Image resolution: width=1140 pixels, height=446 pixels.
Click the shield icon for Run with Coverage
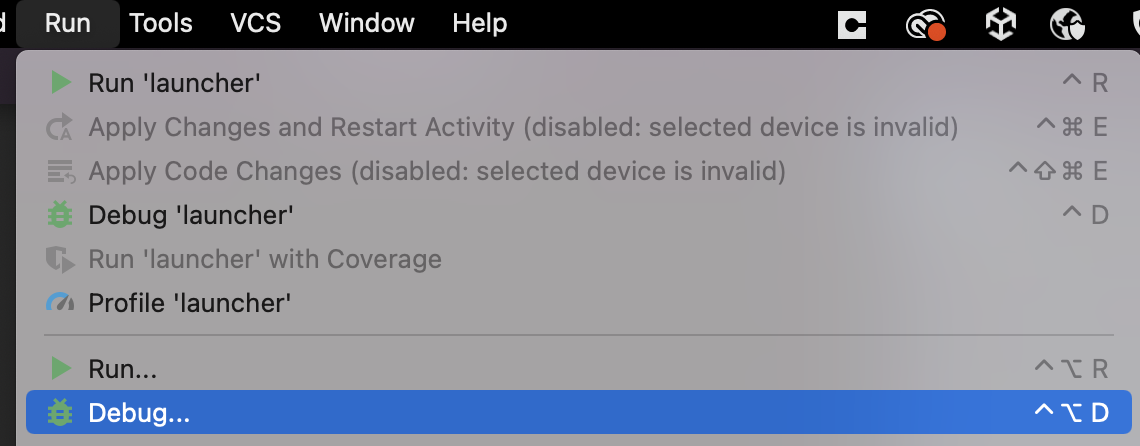[61, 259]
